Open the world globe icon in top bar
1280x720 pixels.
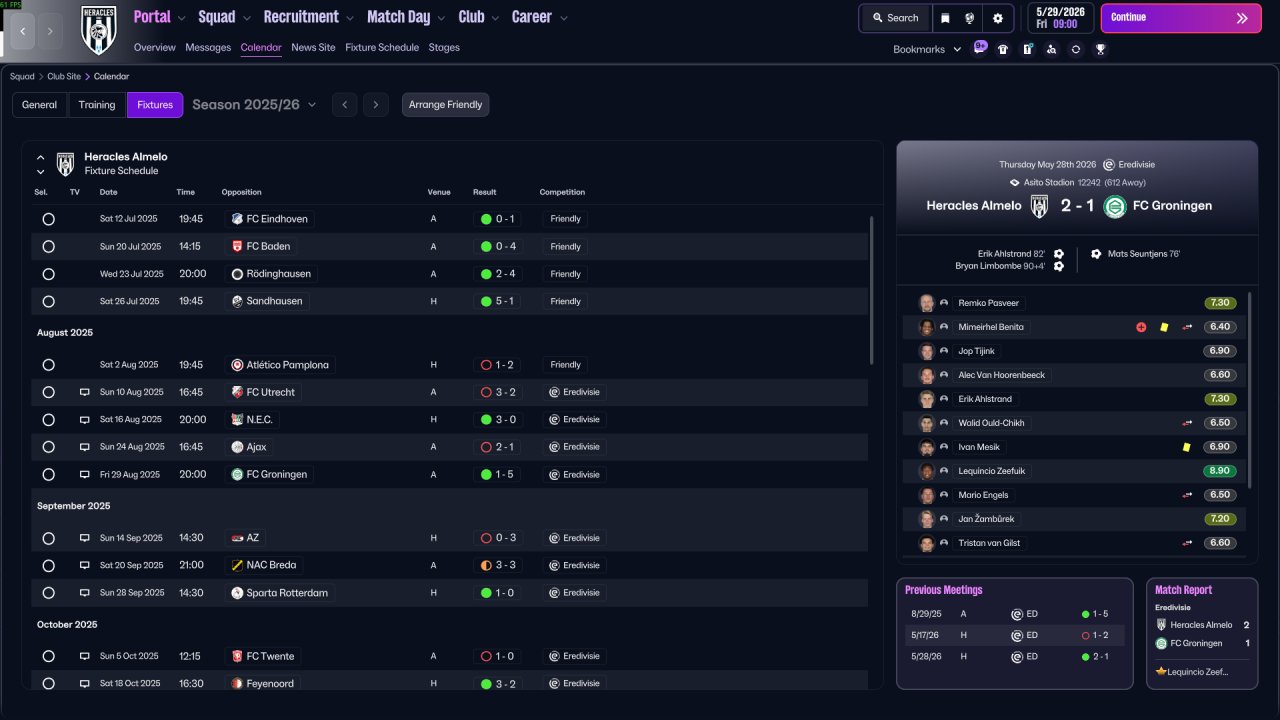coord(970,18)
